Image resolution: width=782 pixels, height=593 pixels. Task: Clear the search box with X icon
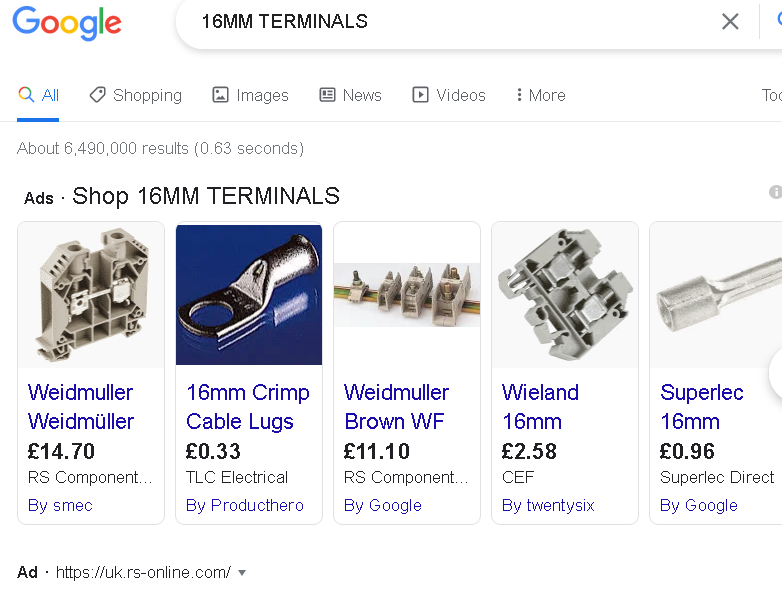click(730, 21)
